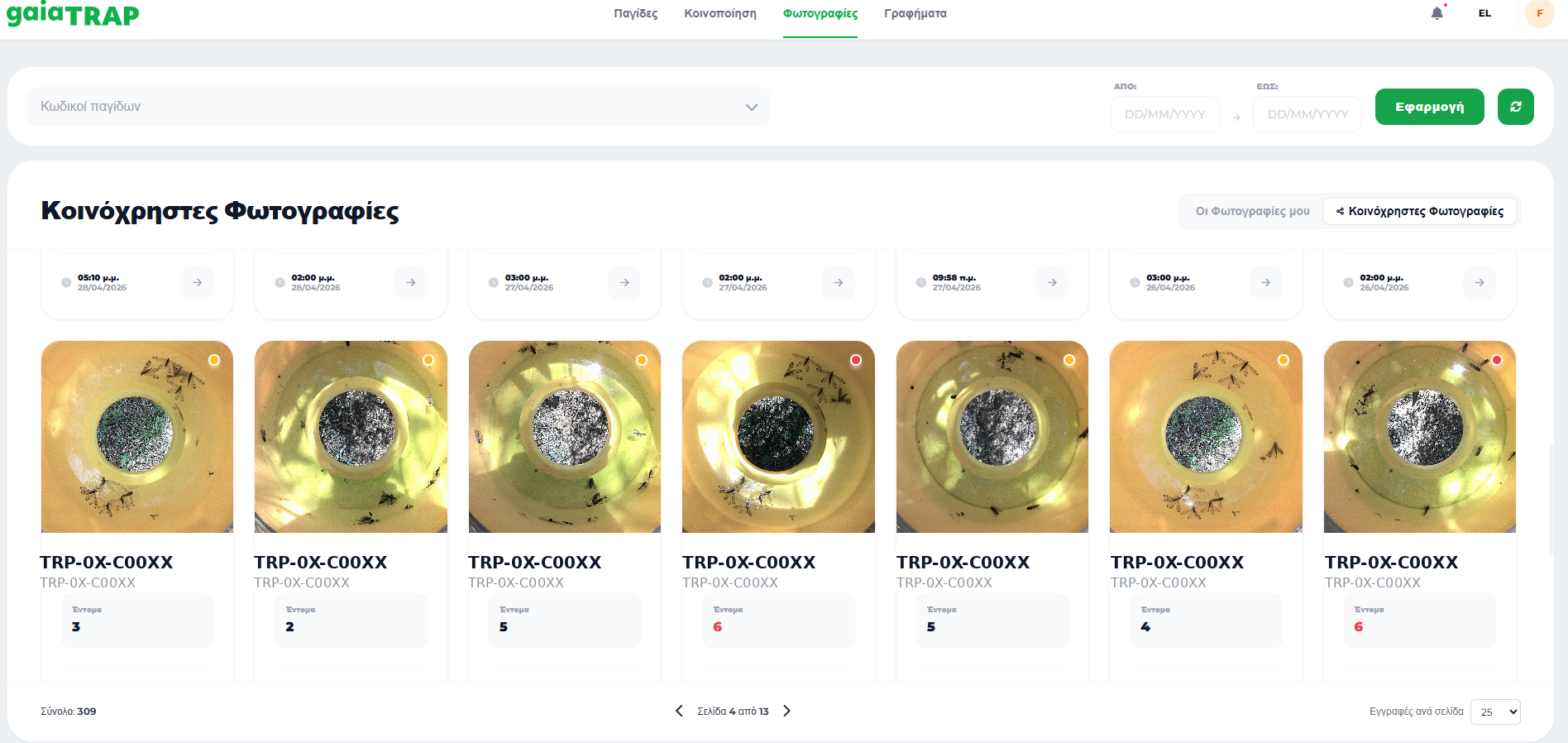Viewport: 1568px width, 743px height.
Task: Click the Εφαρμογή button
Action: (x=1429, y=107)
